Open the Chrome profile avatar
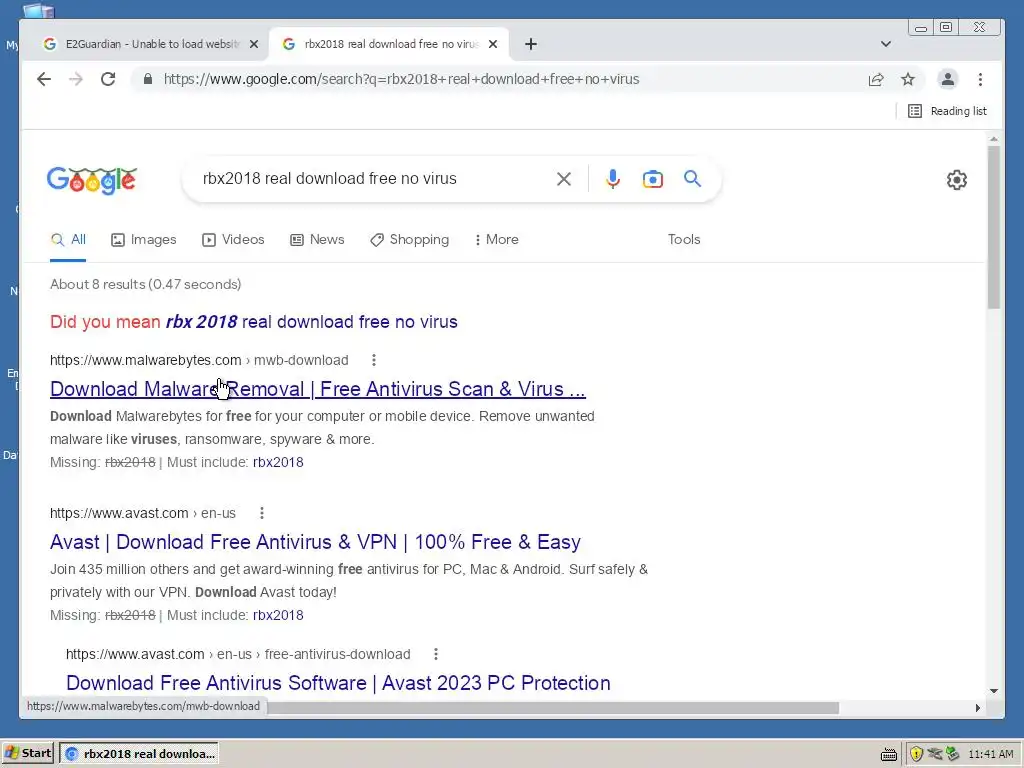Screen dimensions: 1024x768 pos(948,79)
